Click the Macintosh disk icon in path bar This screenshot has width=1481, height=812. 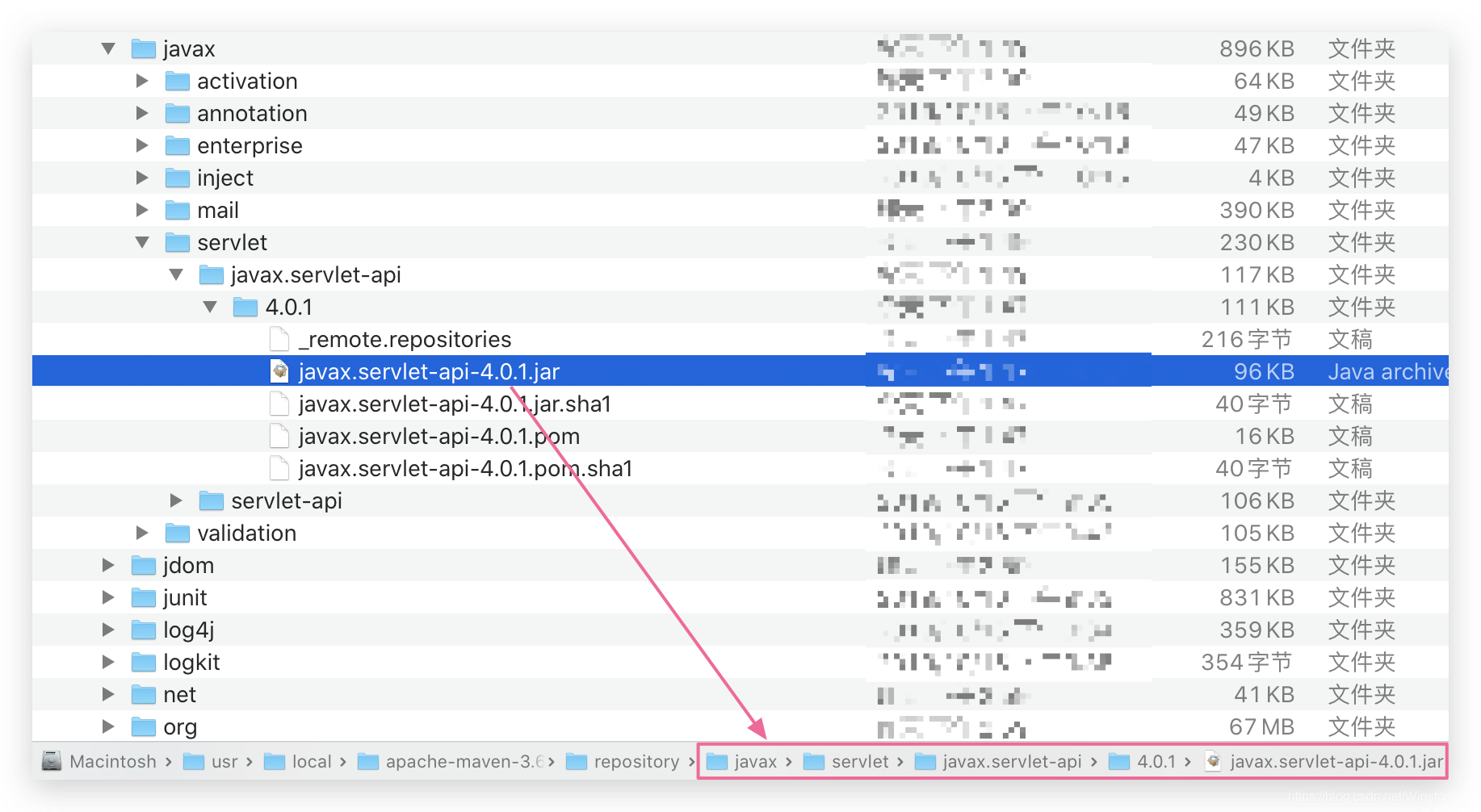coord(52,761)
